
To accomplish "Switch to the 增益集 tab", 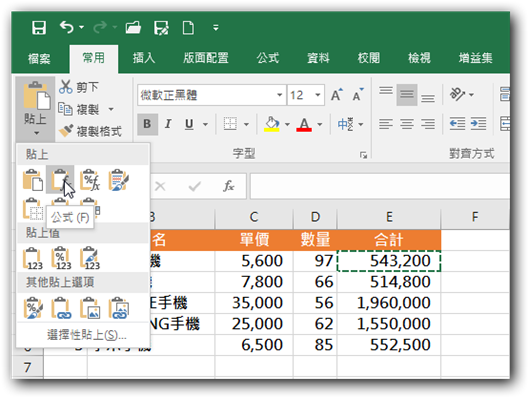I will (476, 58).
